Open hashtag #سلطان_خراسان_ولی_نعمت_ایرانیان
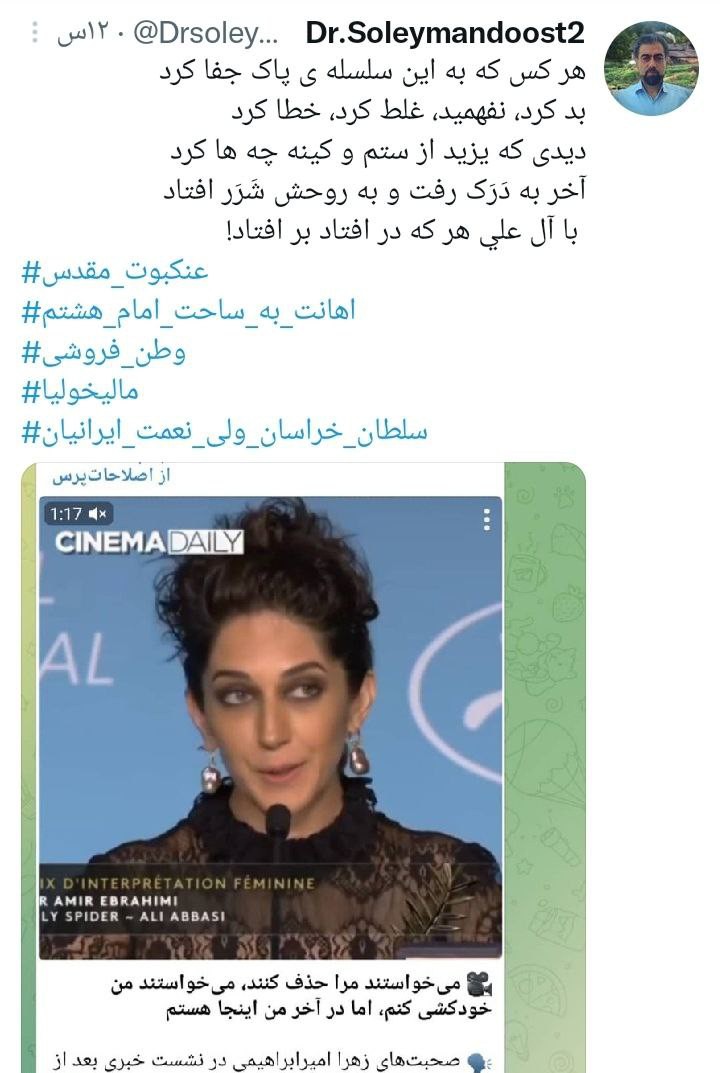The image size is (720, 1073). click(224, 431)
